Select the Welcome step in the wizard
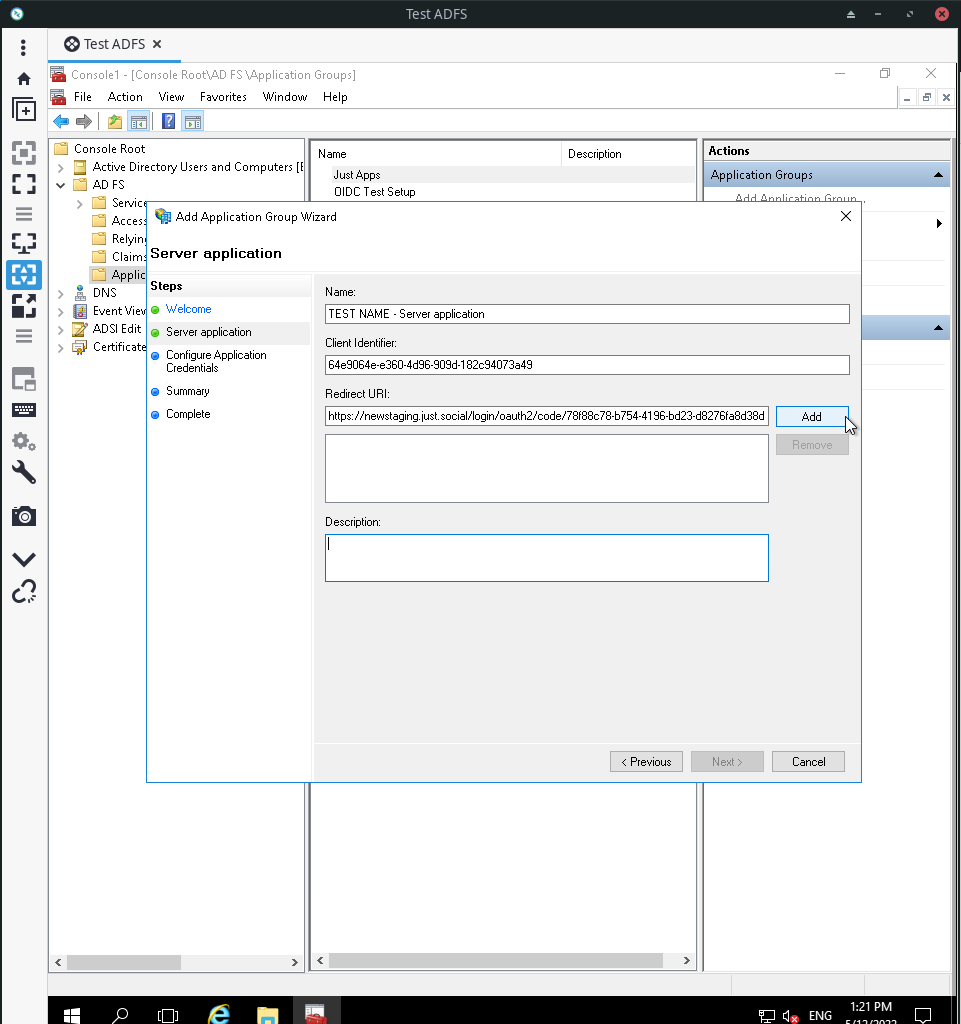 pyautogui.click(x=188, y=309)
